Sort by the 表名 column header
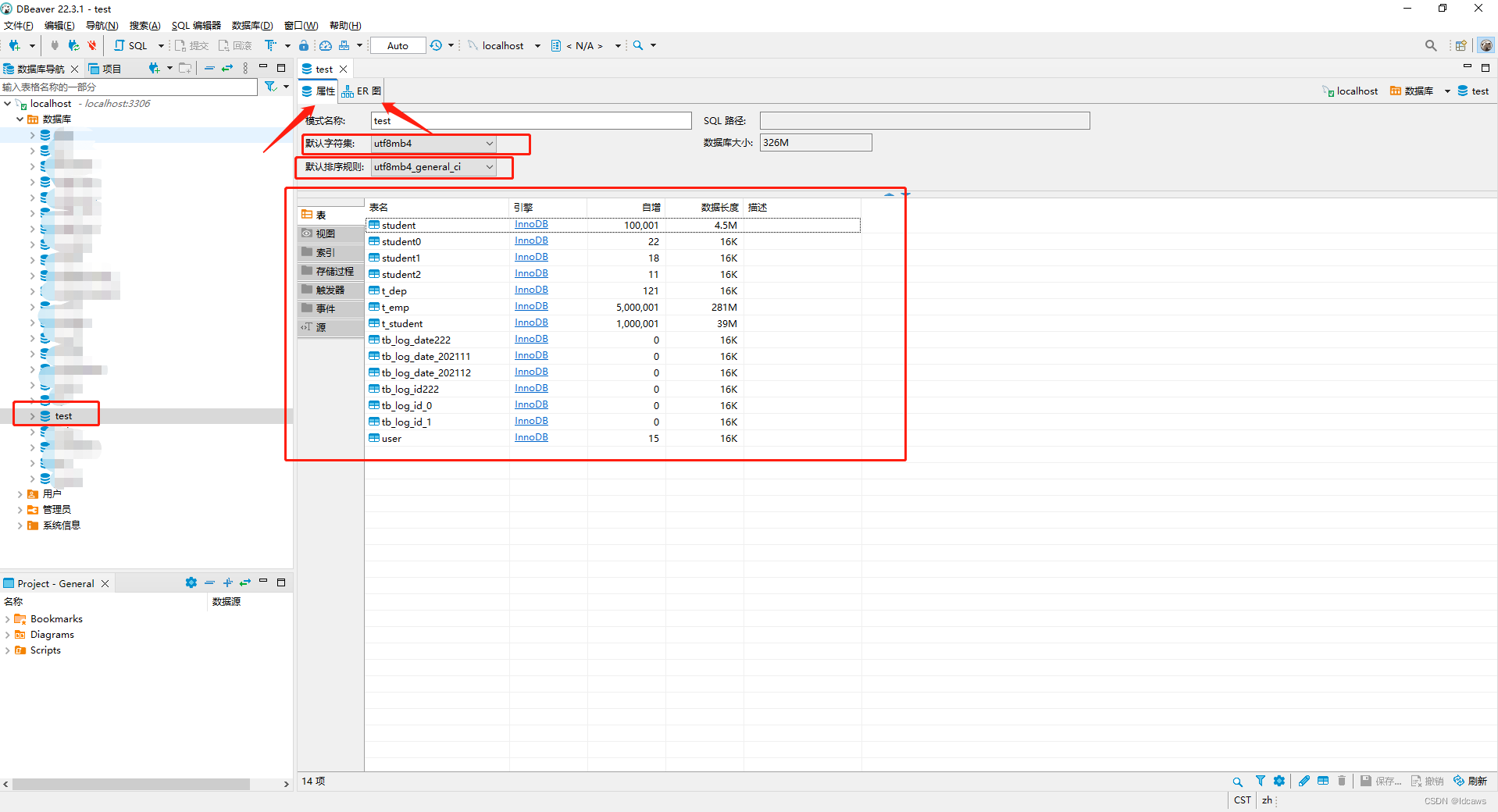Screen dimensions: 1498x812 tap(437, 207)
